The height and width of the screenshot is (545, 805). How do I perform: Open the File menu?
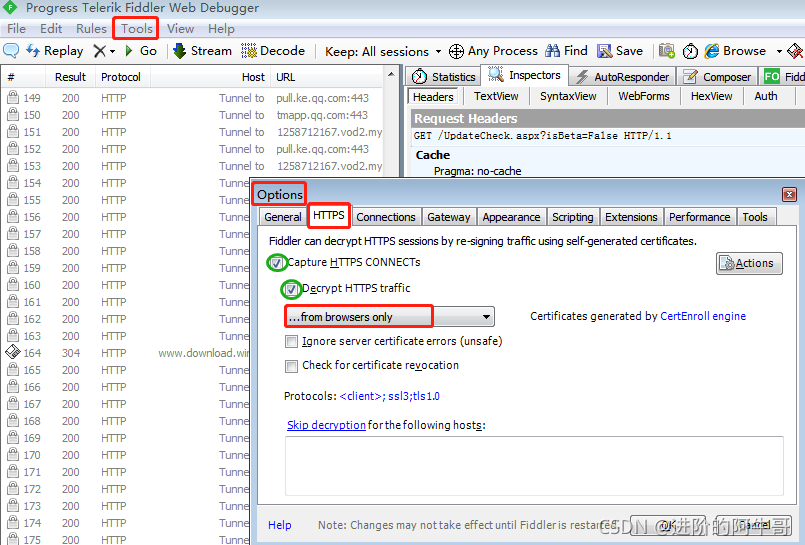pos(16,29)
